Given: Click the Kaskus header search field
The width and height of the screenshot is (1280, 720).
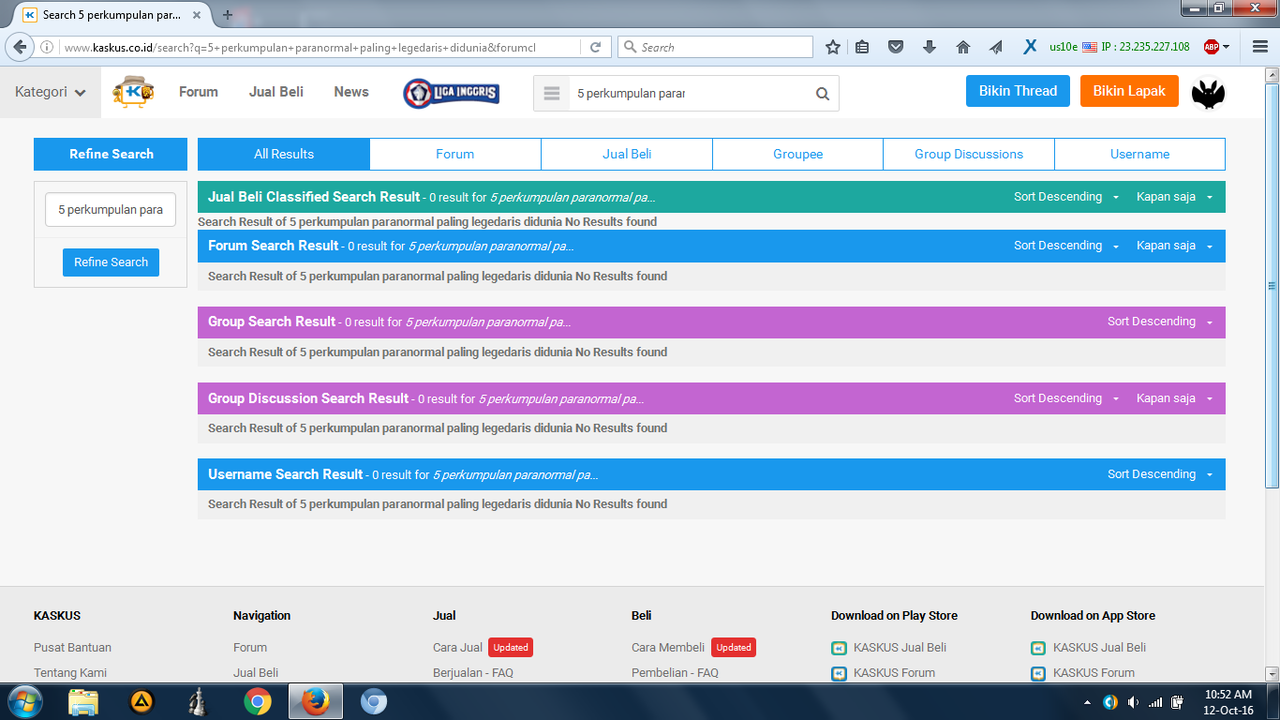Looking at the screenshot, I should point(690,94).
